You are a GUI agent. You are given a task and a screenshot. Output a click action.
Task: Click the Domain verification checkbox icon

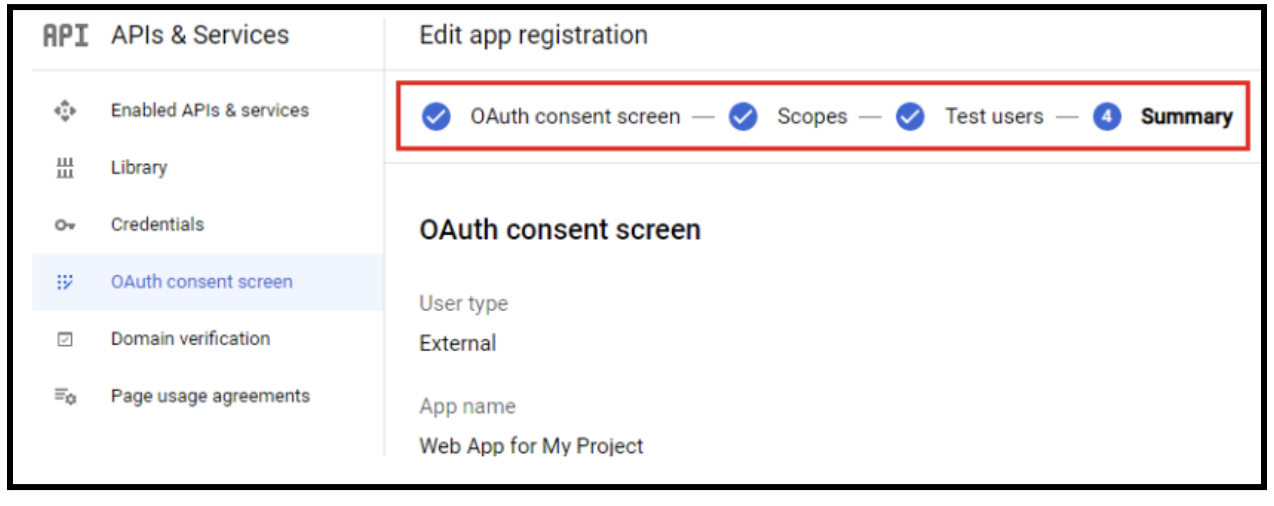(x=65, y=340)
